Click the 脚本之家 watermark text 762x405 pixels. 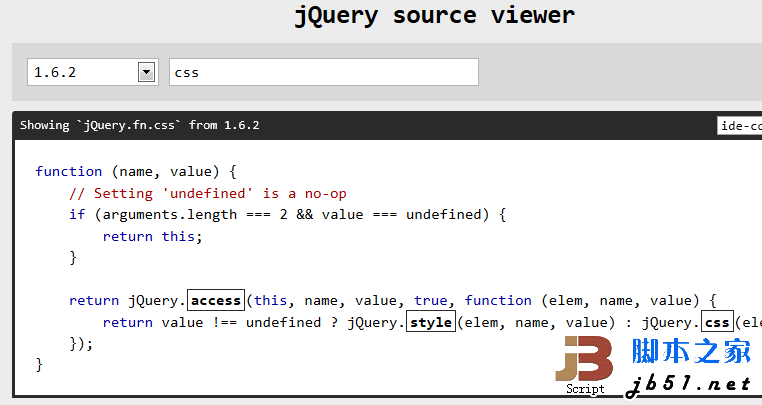pos(691,351)
